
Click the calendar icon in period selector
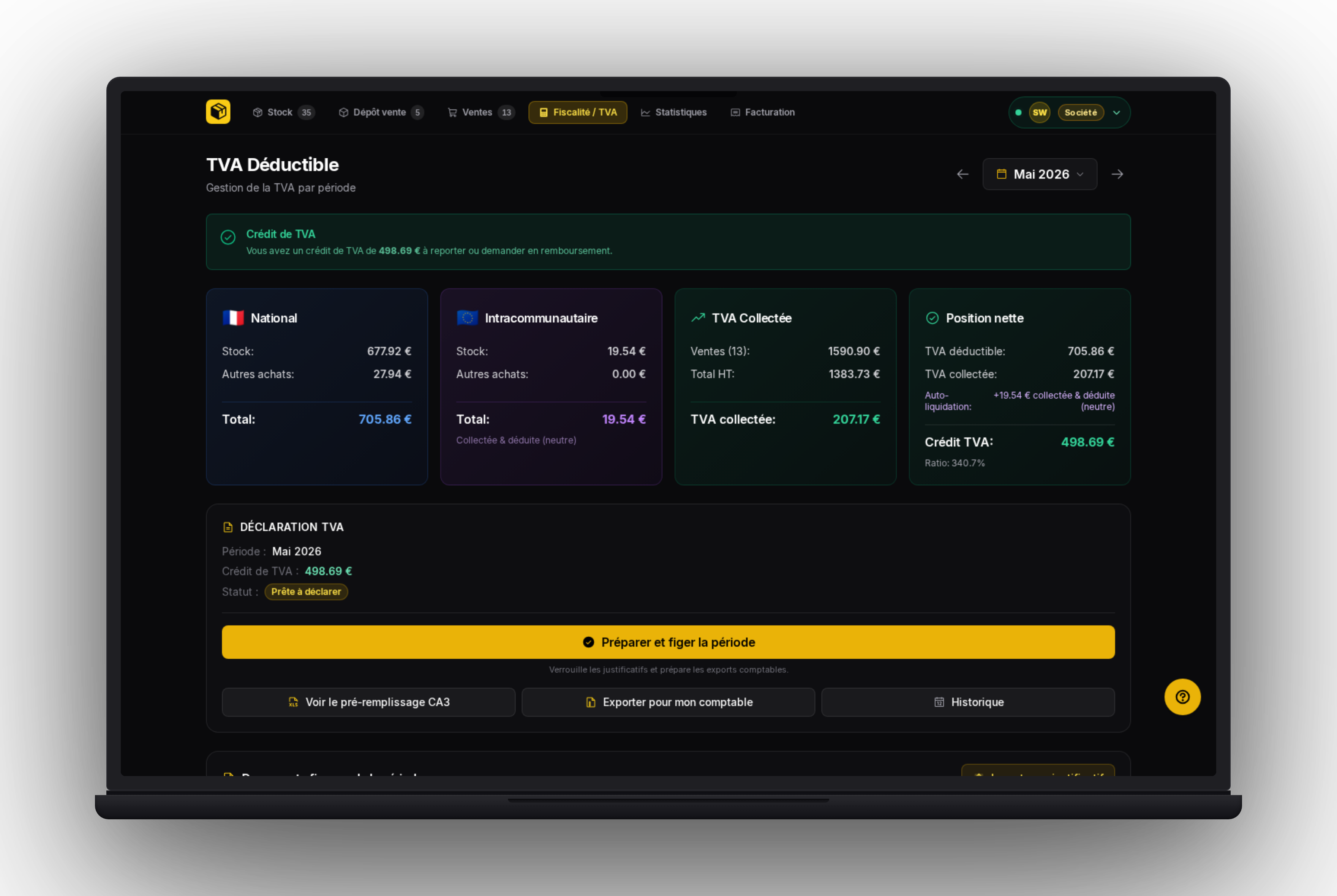(x=1002, y=174)
